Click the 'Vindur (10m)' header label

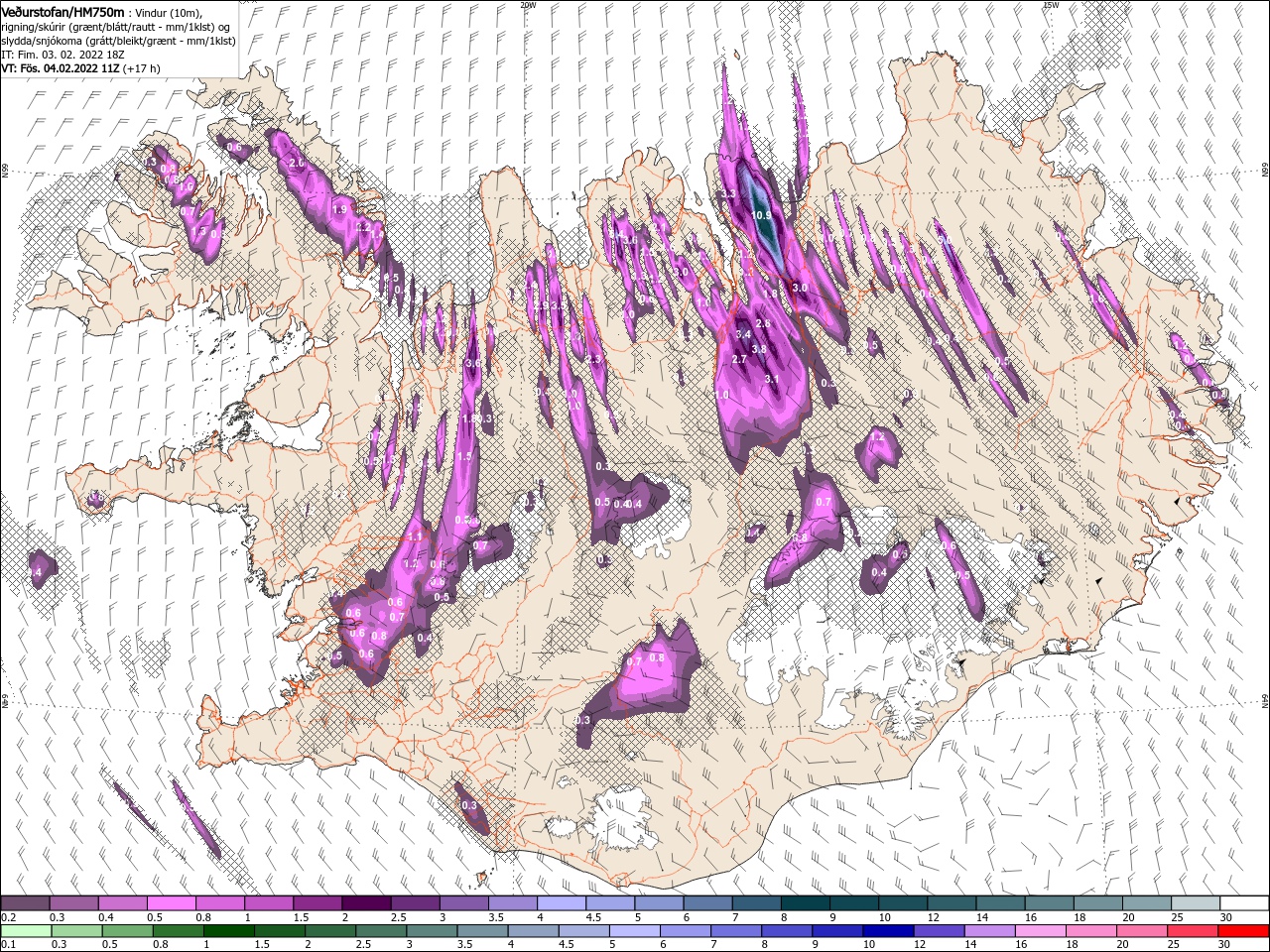[x=168, y=12]
